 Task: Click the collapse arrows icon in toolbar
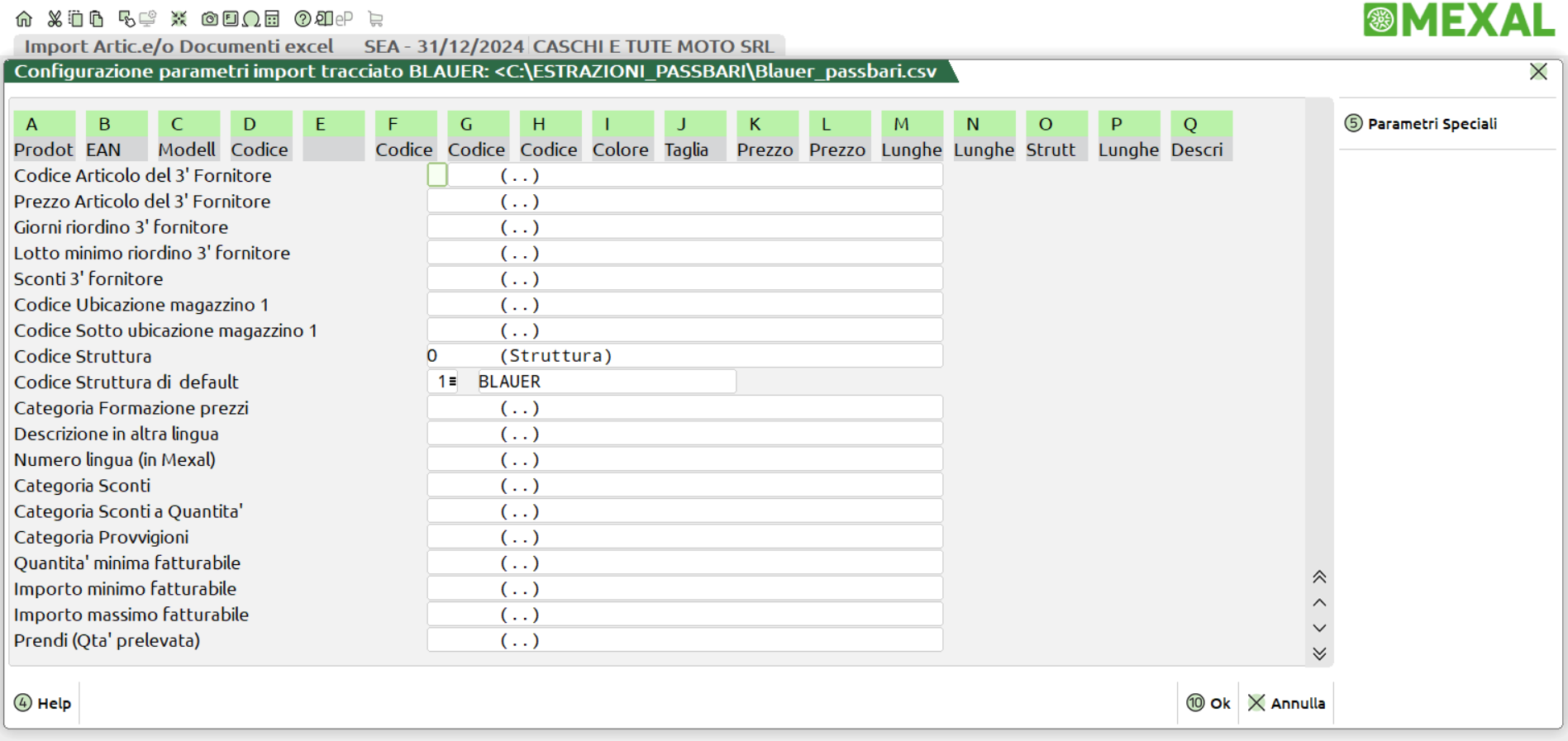(x=179, y=18)
